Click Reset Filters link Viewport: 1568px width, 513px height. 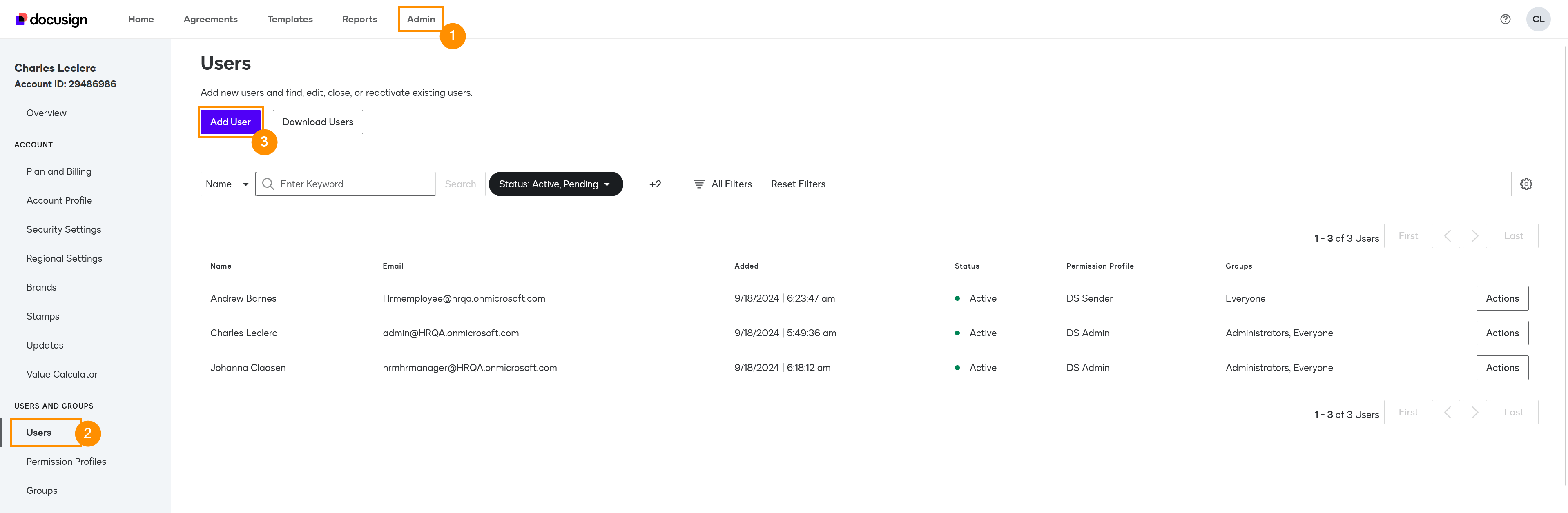click(x=797, y=184)
